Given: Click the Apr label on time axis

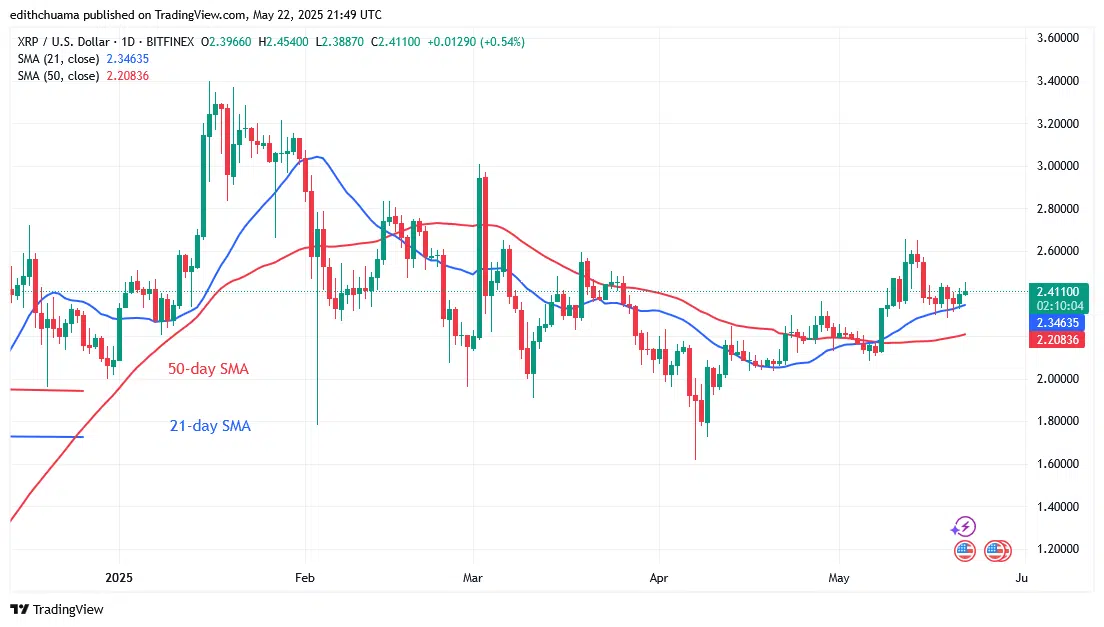Looking at the screenshot, I should (x=658, y=578).
